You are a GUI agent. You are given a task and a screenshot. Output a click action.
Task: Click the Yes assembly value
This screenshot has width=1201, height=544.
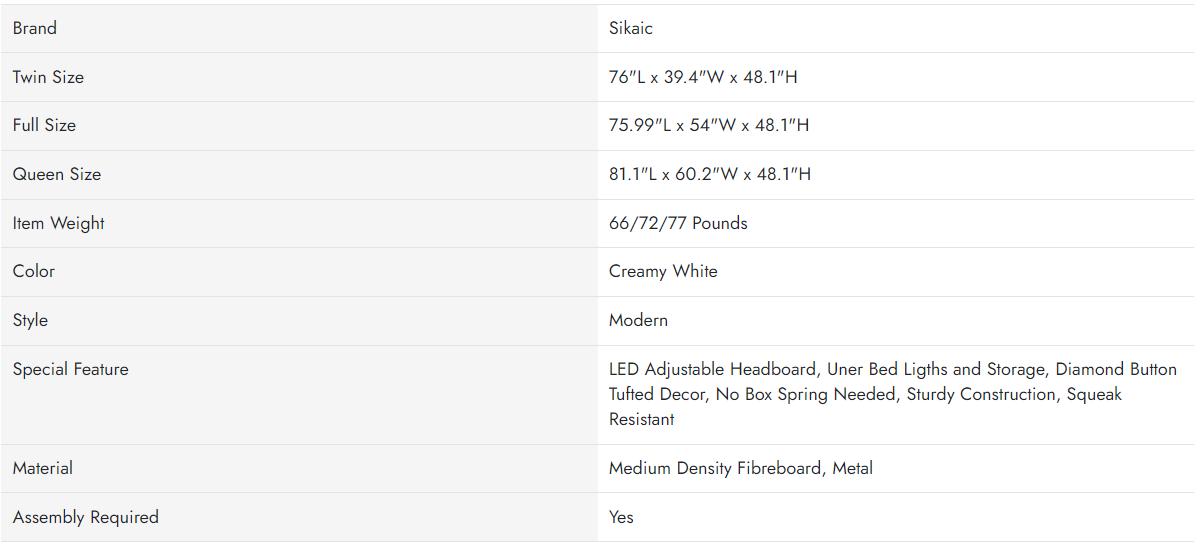coord(621,517)
